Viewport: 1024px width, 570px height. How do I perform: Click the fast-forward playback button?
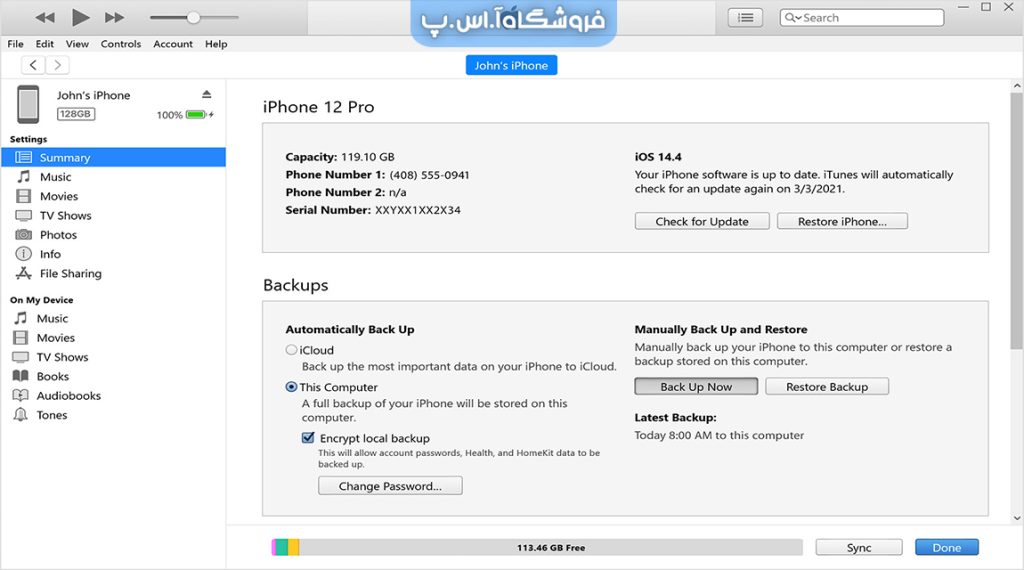pyautogui.click(x=114, y=18)
